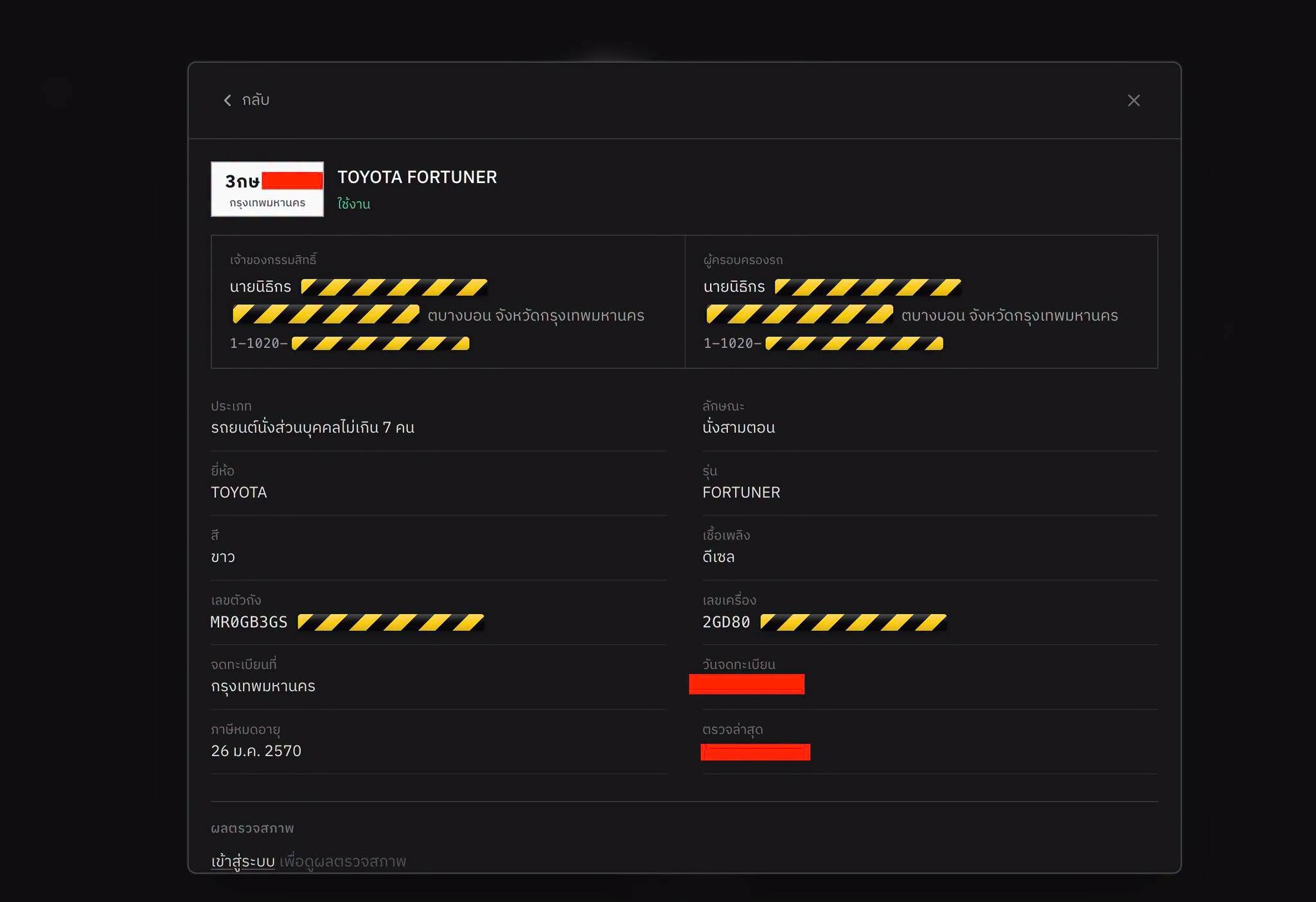Click the เข้าสู่ระบบ login link
The width and height of the screenshot is (1316, 902).
(x=243, y=861)
